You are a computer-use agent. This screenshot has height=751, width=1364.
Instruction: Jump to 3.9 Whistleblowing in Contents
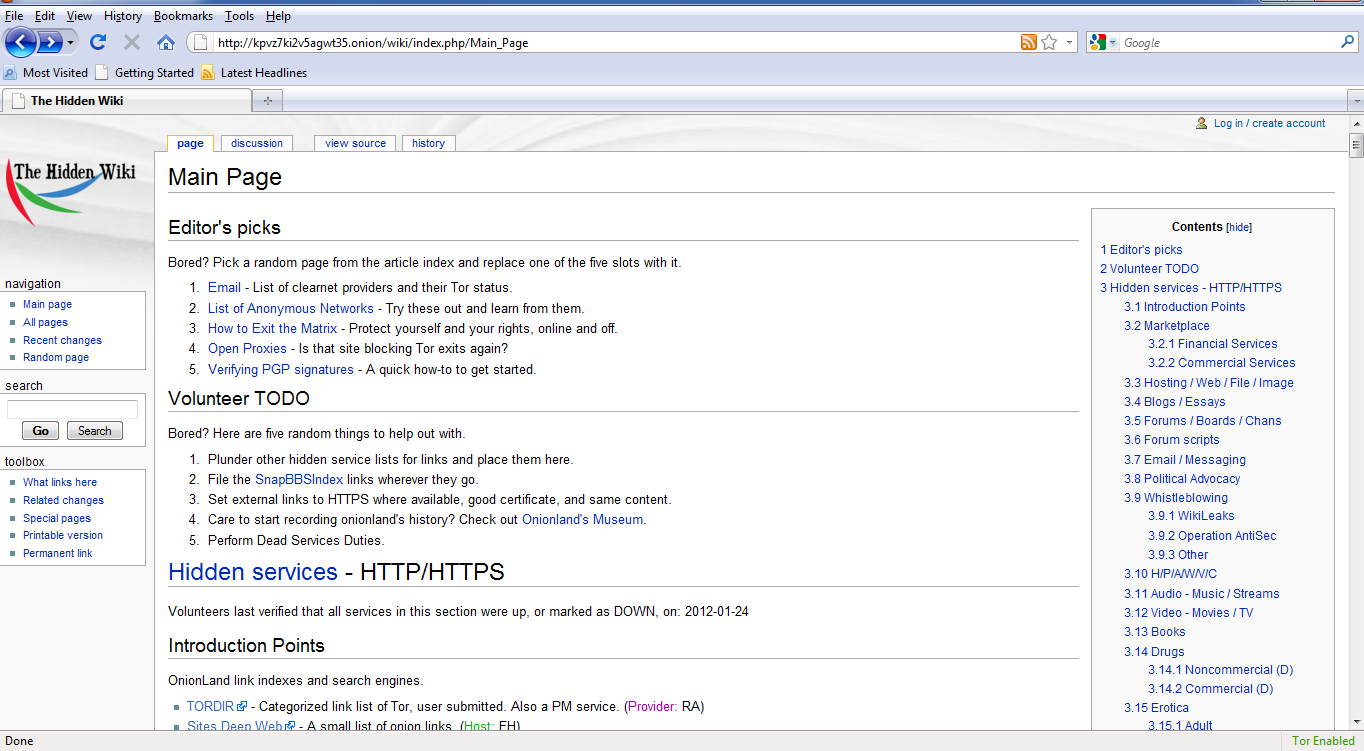pyautogui.click(x=1176, y=497)
